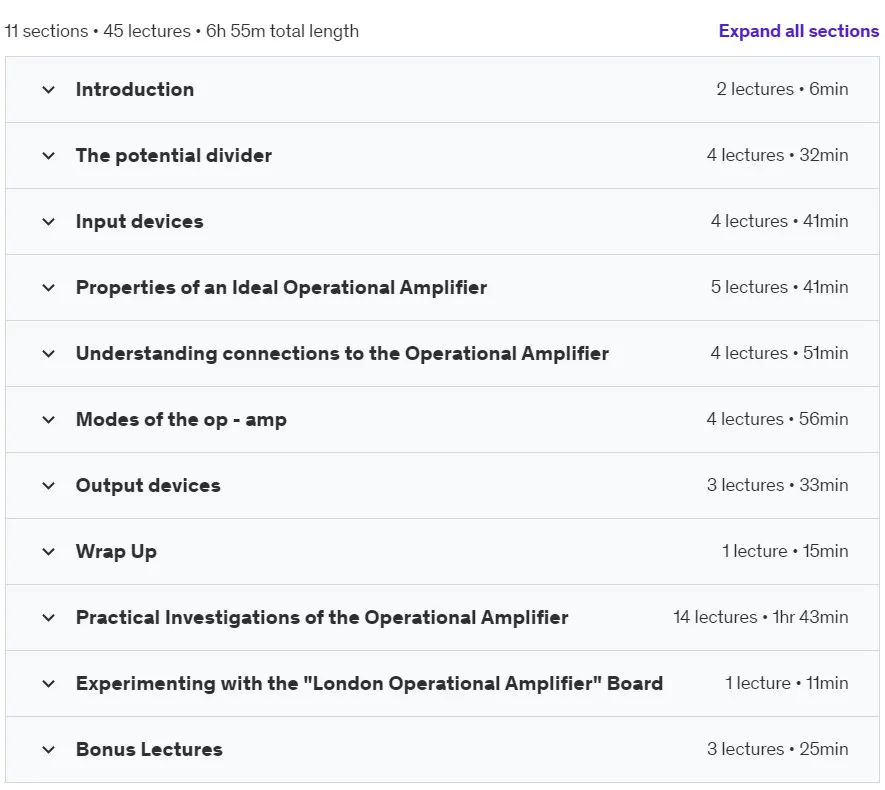Expand the Introduction section chevron
The width and height of the screenshot is (885, 790).
[x=49, y=90]
